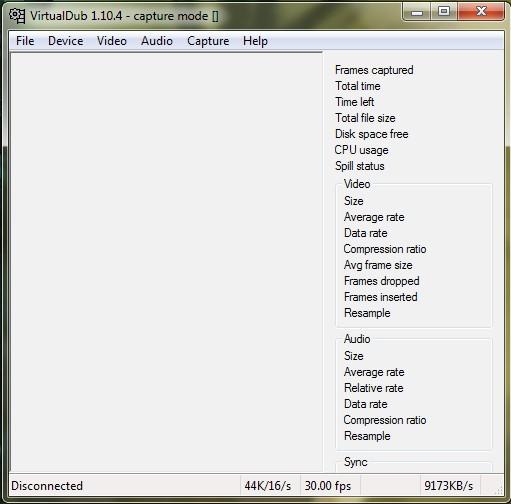This screenshot has height=504, width=511.
Task: Click Size in the Audio group
Action: point(354,356)
